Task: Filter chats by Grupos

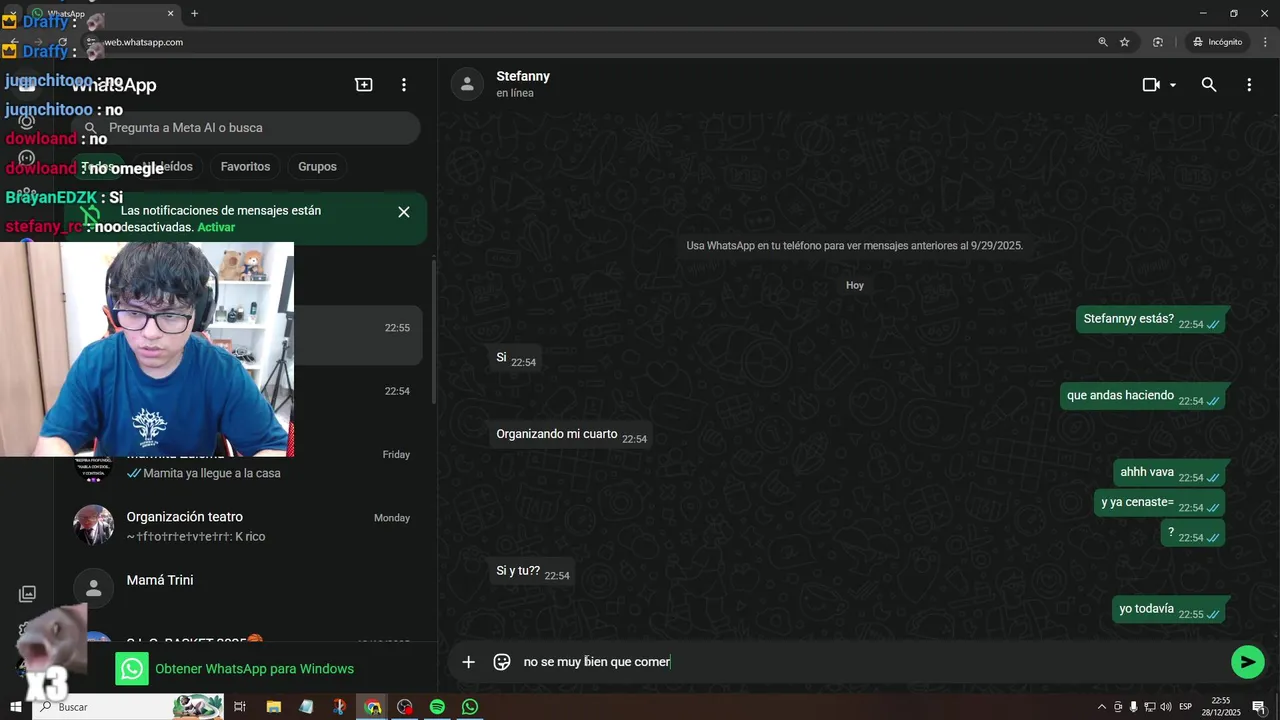Action: pyautogui.click(x=317, y=166)
